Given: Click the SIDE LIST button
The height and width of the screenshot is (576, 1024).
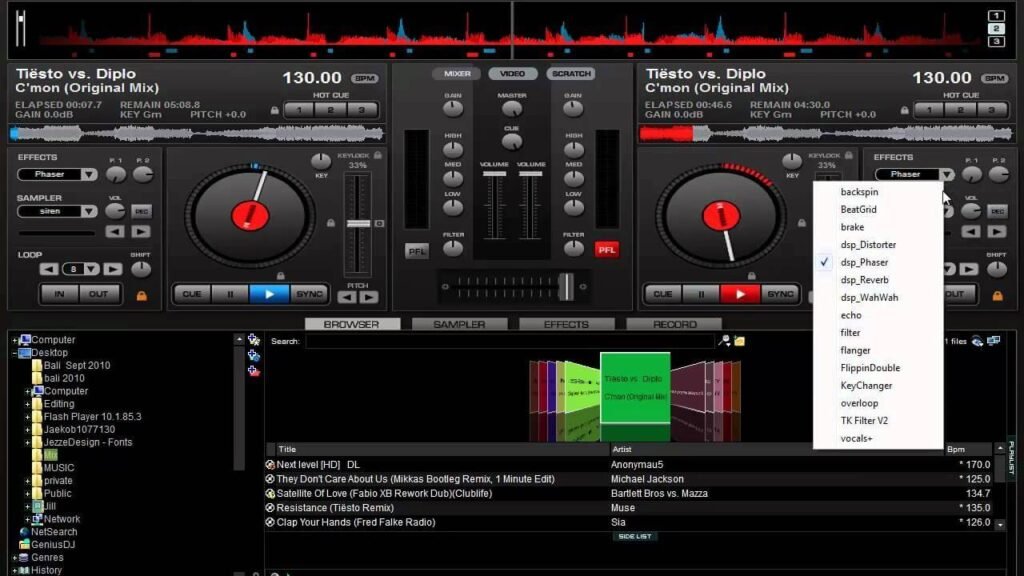Looking at the screenshot, I should tap(635, 537).
